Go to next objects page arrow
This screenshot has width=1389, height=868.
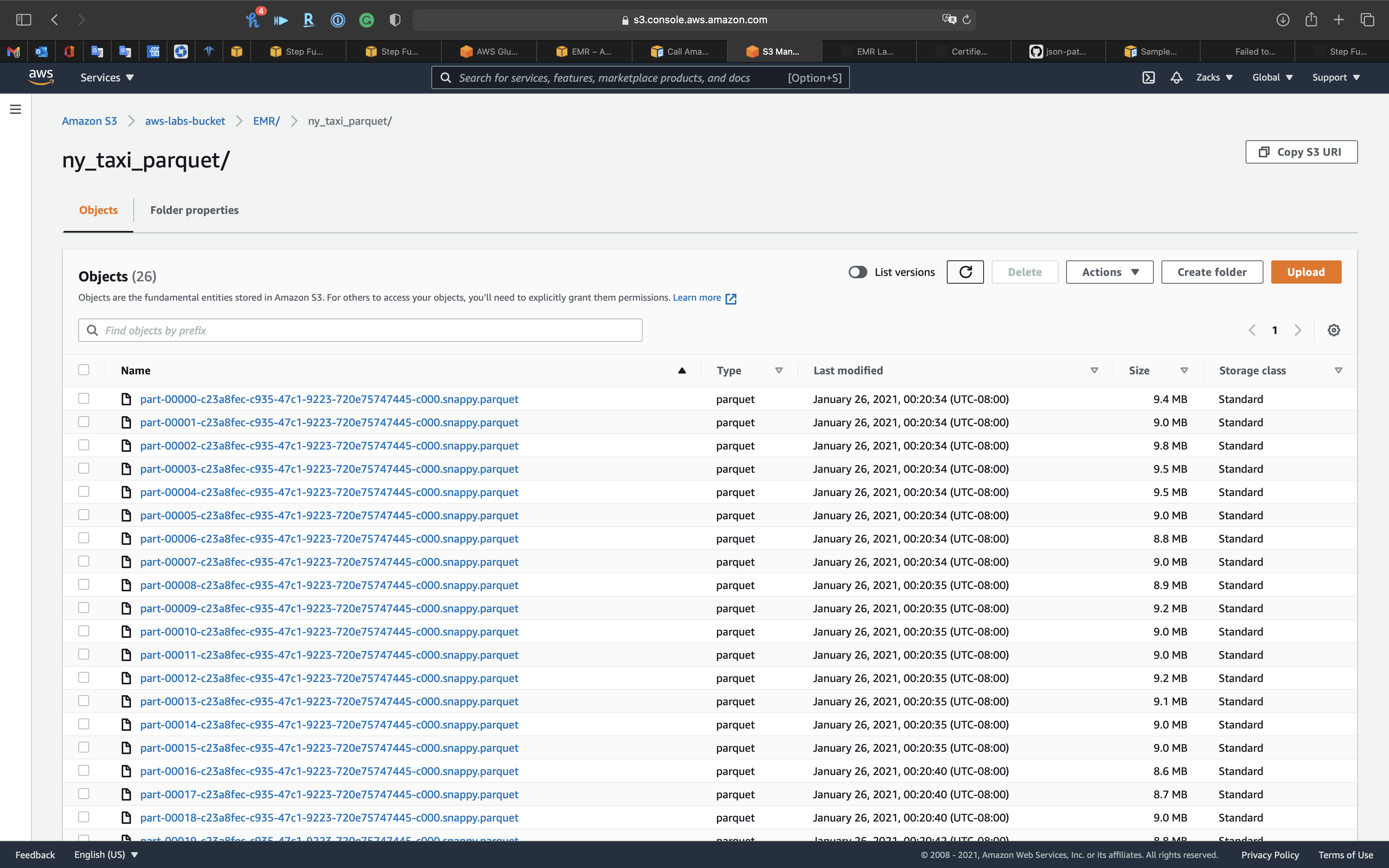1298,330
